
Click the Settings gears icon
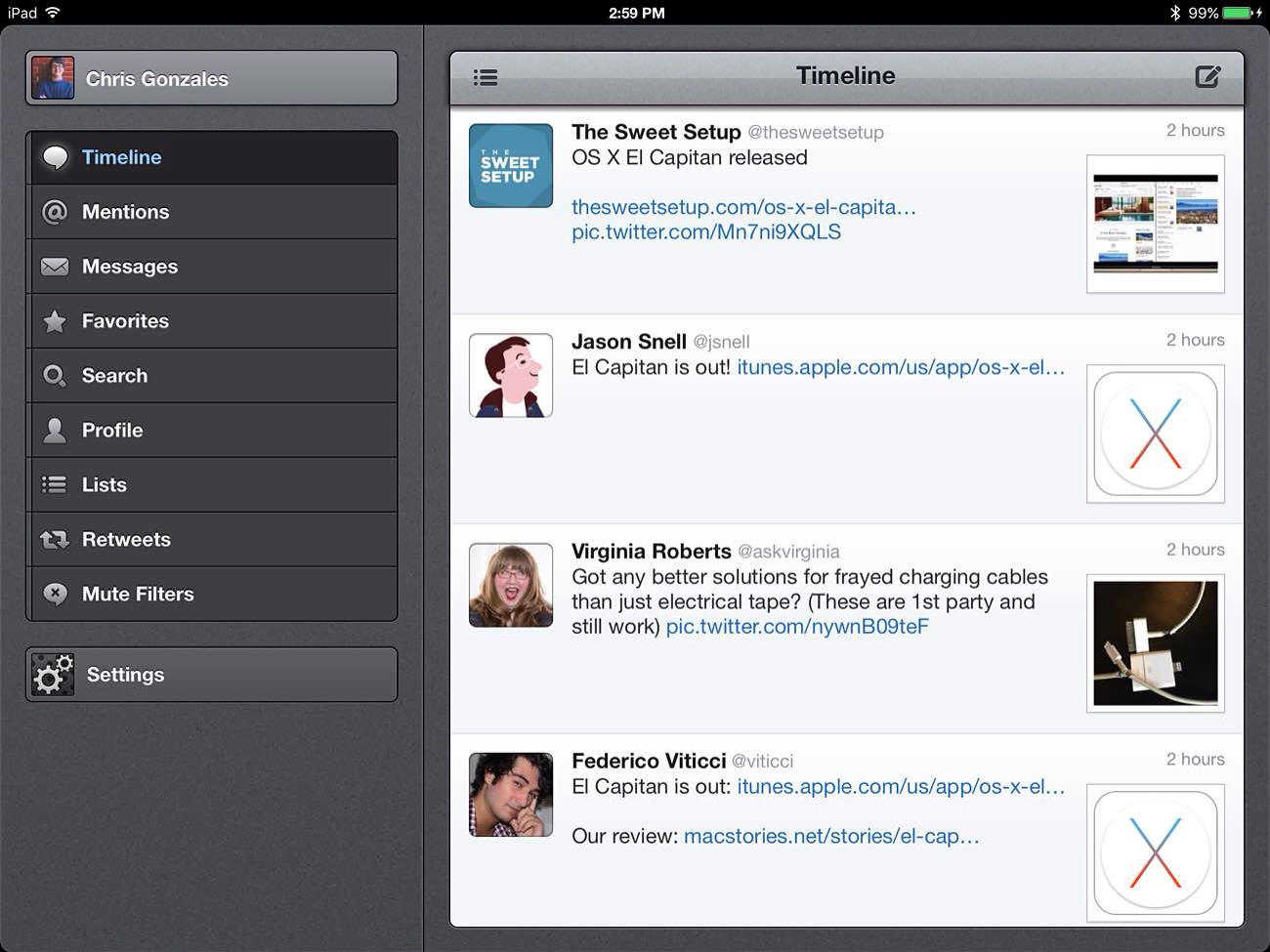coord(53,674)
